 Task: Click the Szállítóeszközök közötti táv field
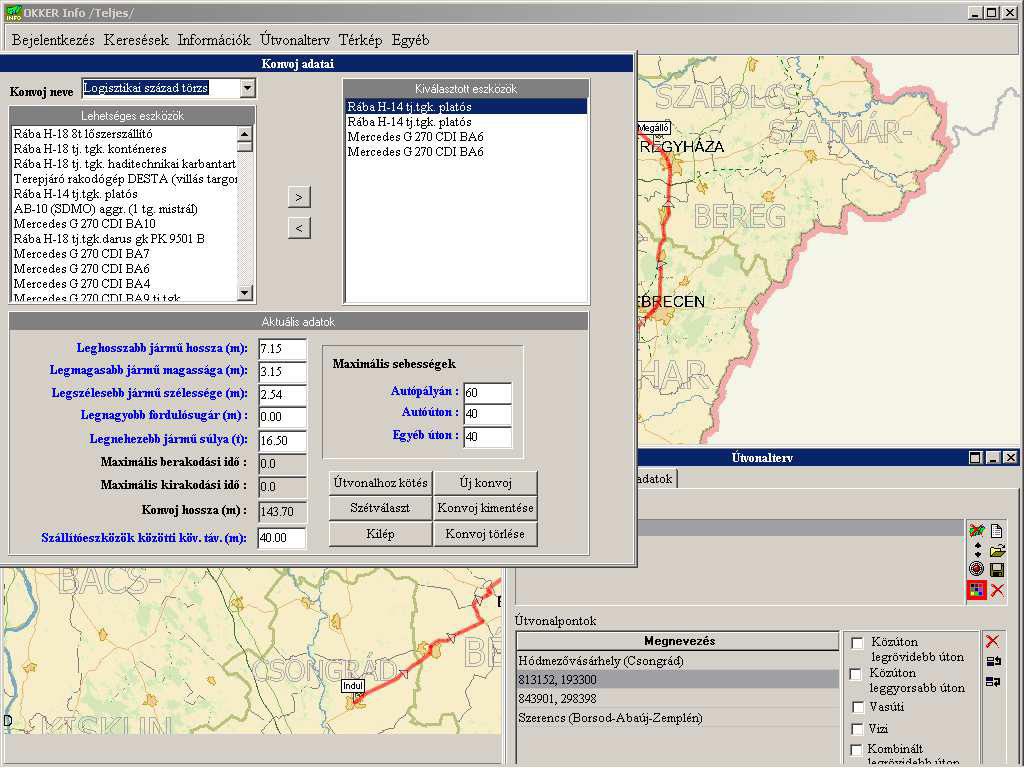[x=282, y=538]
